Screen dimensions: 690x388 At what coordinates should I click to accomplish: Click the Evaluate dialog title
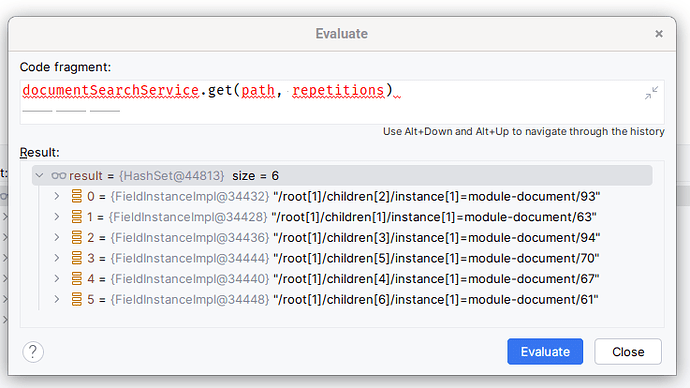click(341, 34)
